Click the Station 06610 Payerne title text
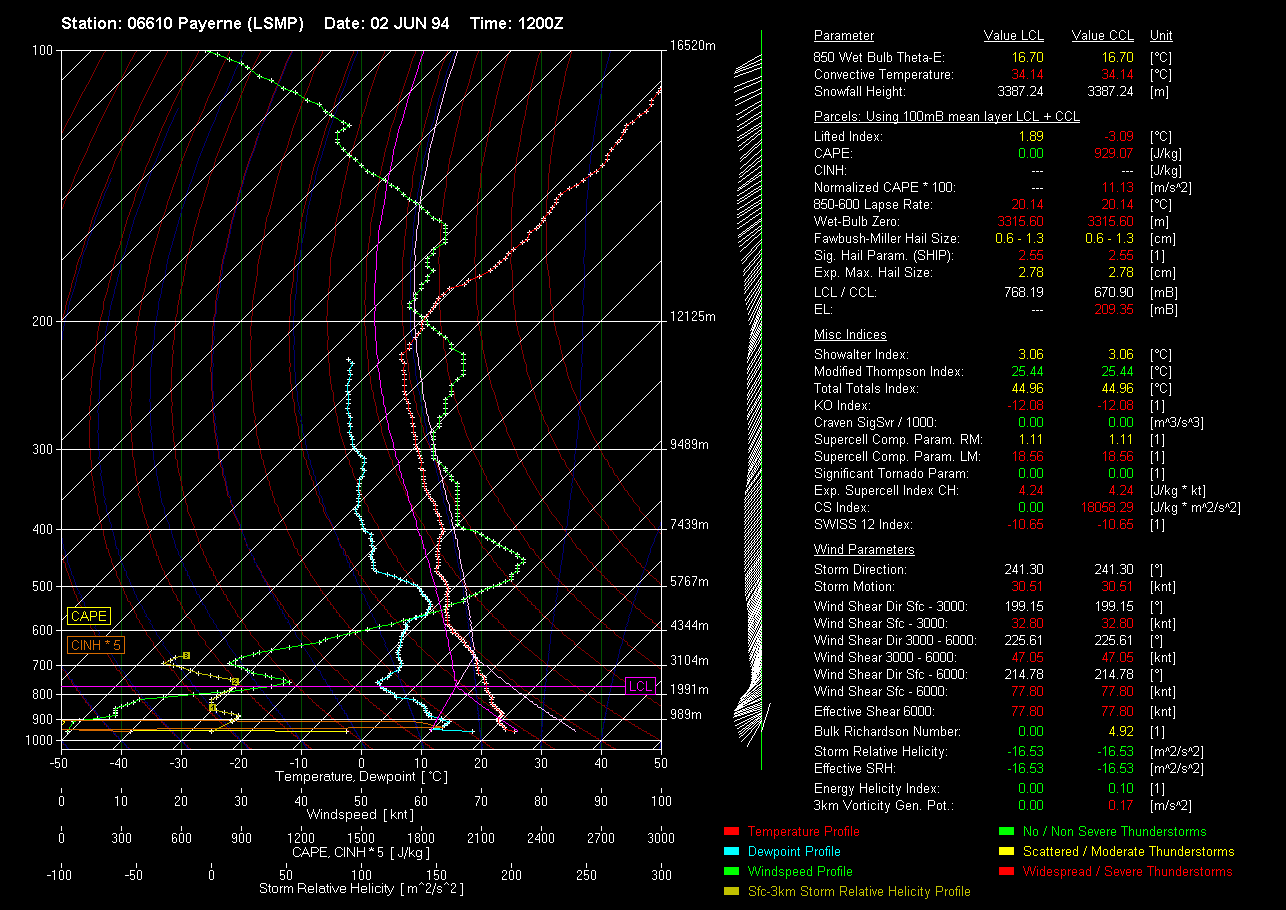Viewport: 1286px width, 910px height. tap(182, 23)
